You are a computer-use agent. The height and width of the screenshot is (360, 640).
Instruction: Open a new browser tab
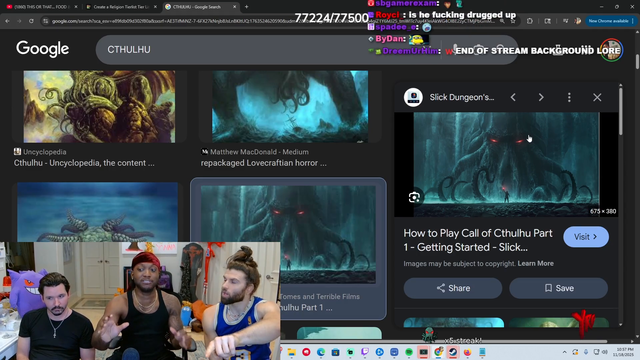[x=247, y=7]
